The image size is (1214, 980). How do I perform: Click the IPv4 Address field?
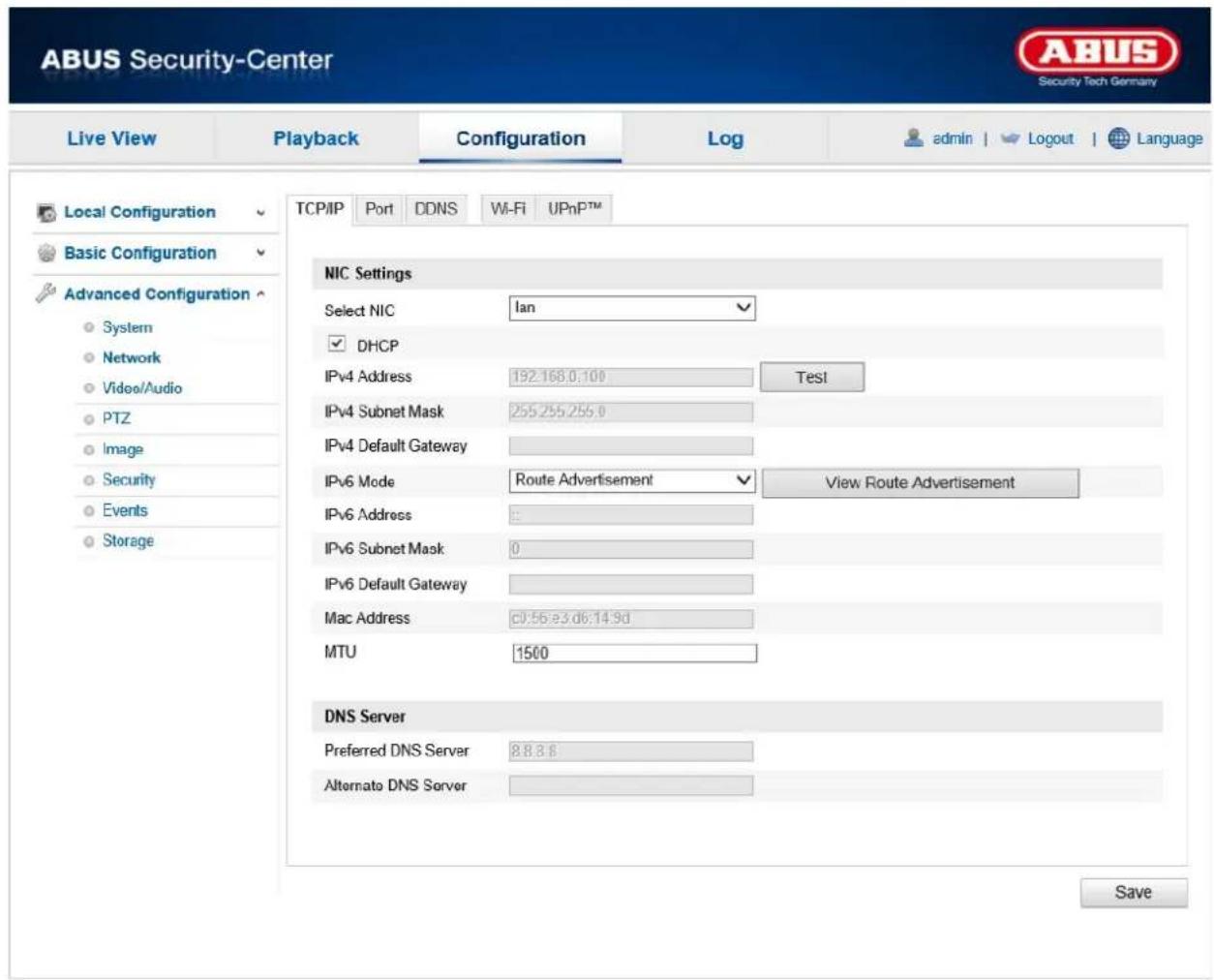coord(631,377)
